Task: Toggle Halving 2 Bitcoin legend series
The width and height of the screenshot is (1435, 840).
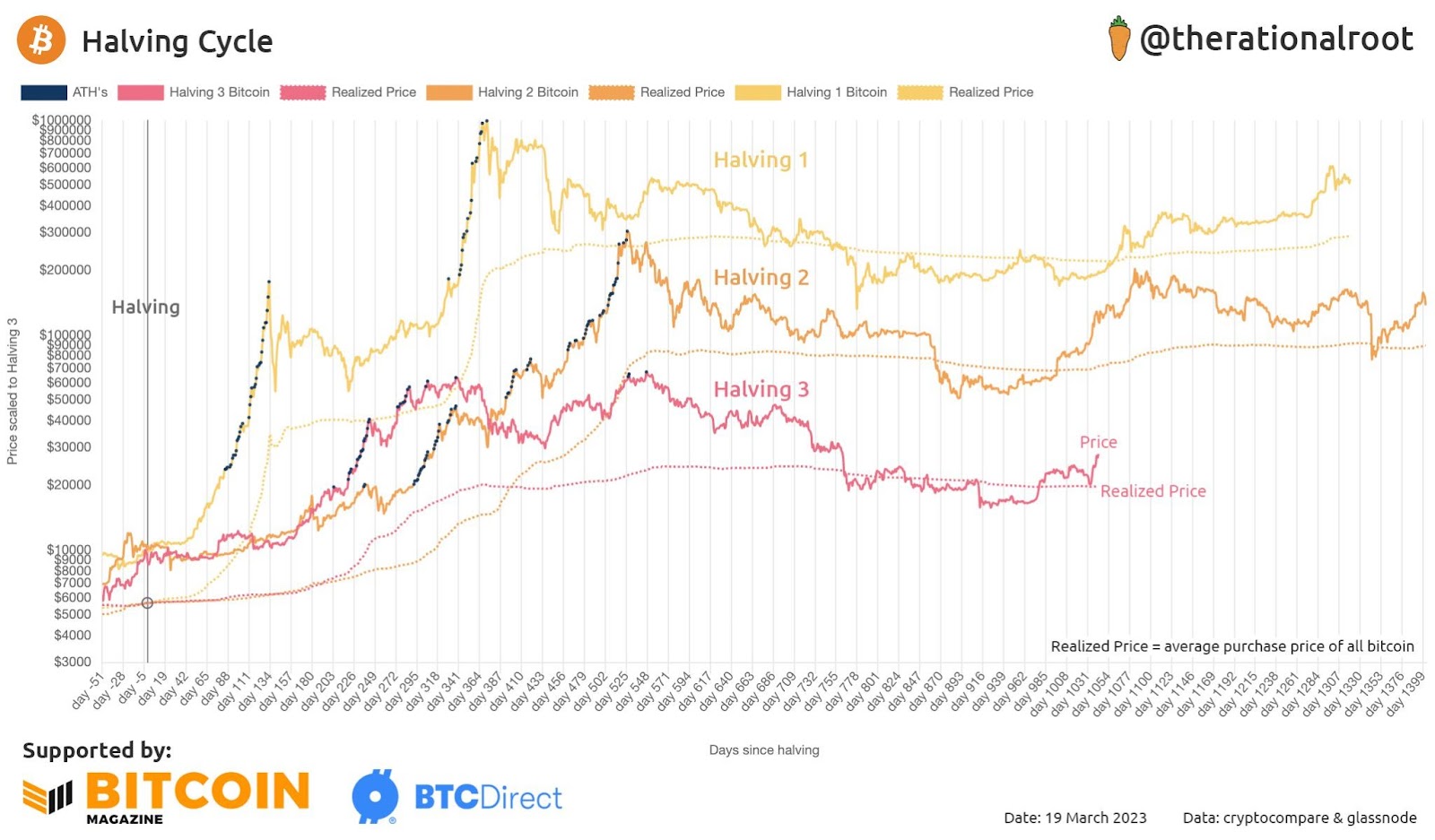Action: [x=502, y=92]
